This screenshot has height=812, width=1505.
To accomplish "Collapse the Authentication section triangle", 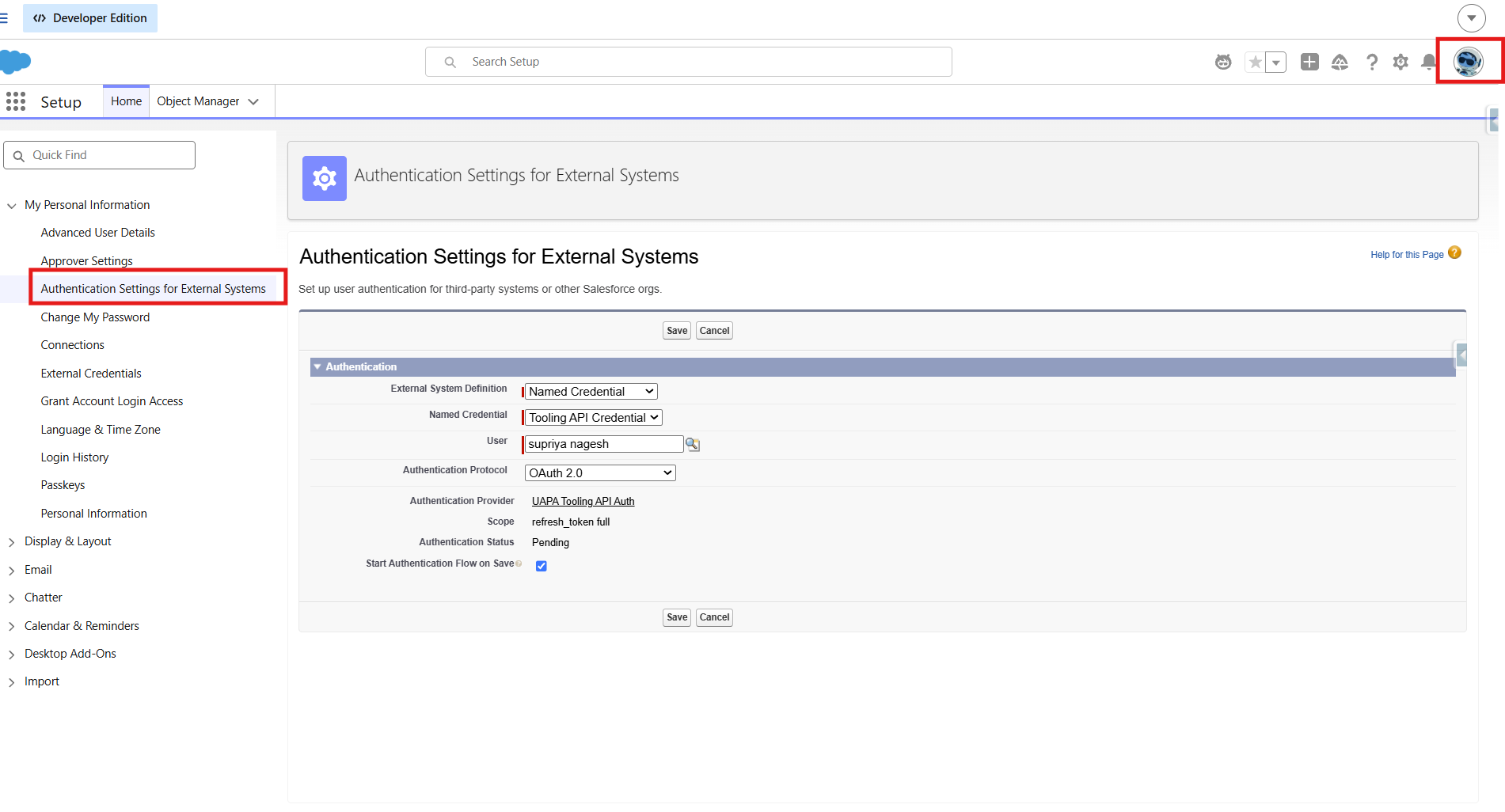I will tap(317, 366).
